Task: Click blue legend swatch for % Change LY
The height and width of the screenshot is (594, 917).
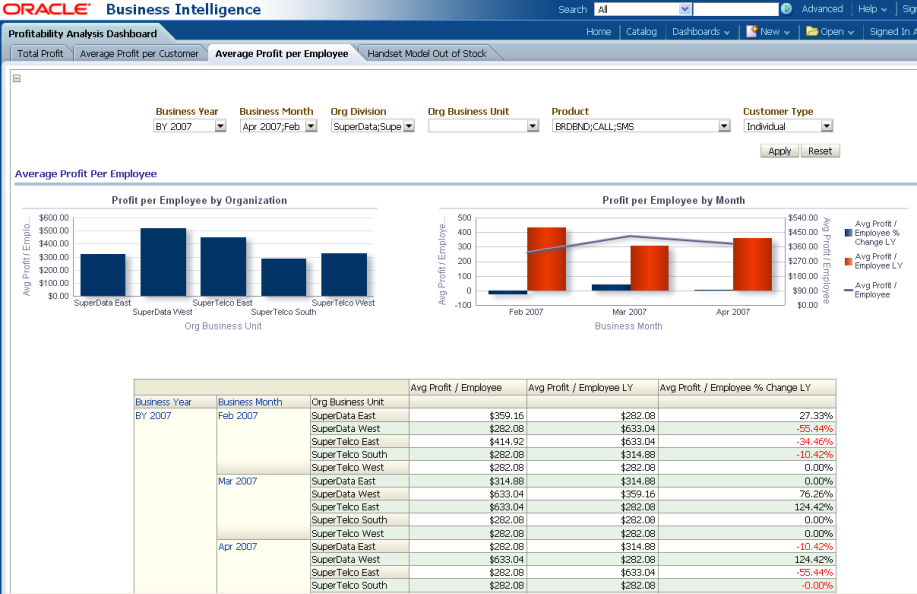Action: 848,233
